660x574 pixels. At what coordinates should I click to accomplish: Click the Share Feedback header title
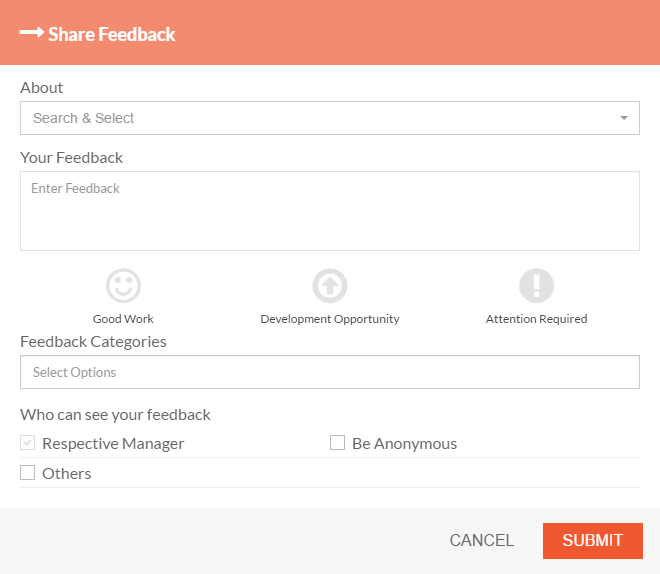112,35
